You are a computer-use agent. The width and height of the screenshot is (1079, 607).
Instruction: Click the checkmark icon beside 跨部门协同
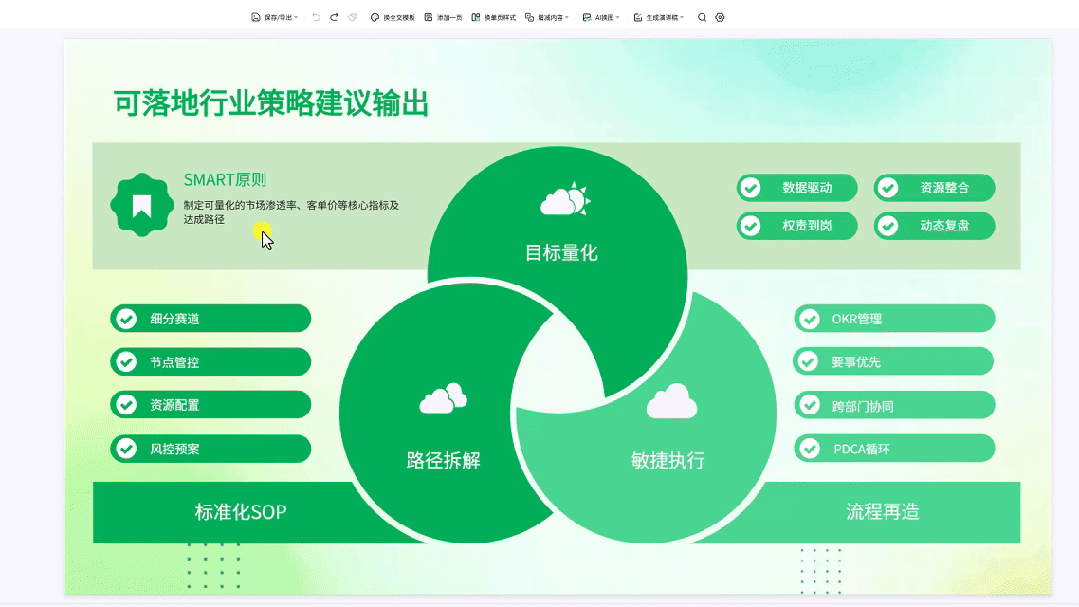(810, 405)
